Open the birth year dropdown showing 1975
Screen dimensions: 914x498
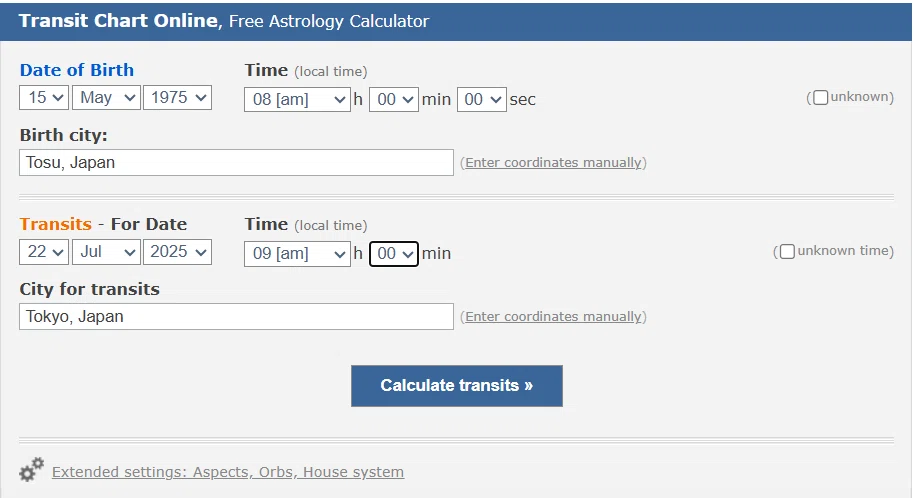(177, 97)
